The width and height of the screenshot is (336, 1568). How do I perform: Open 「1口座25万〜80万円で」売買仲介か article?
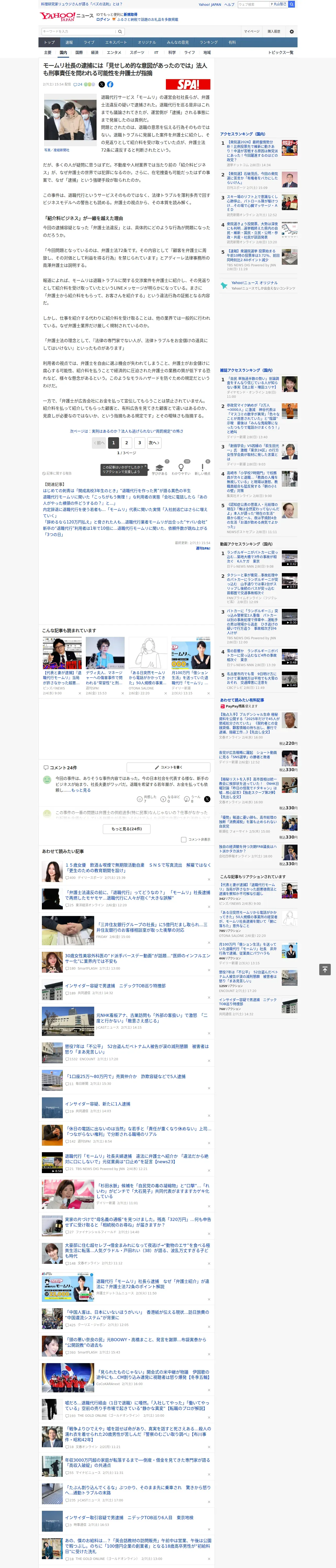(x=125, y=1076)
